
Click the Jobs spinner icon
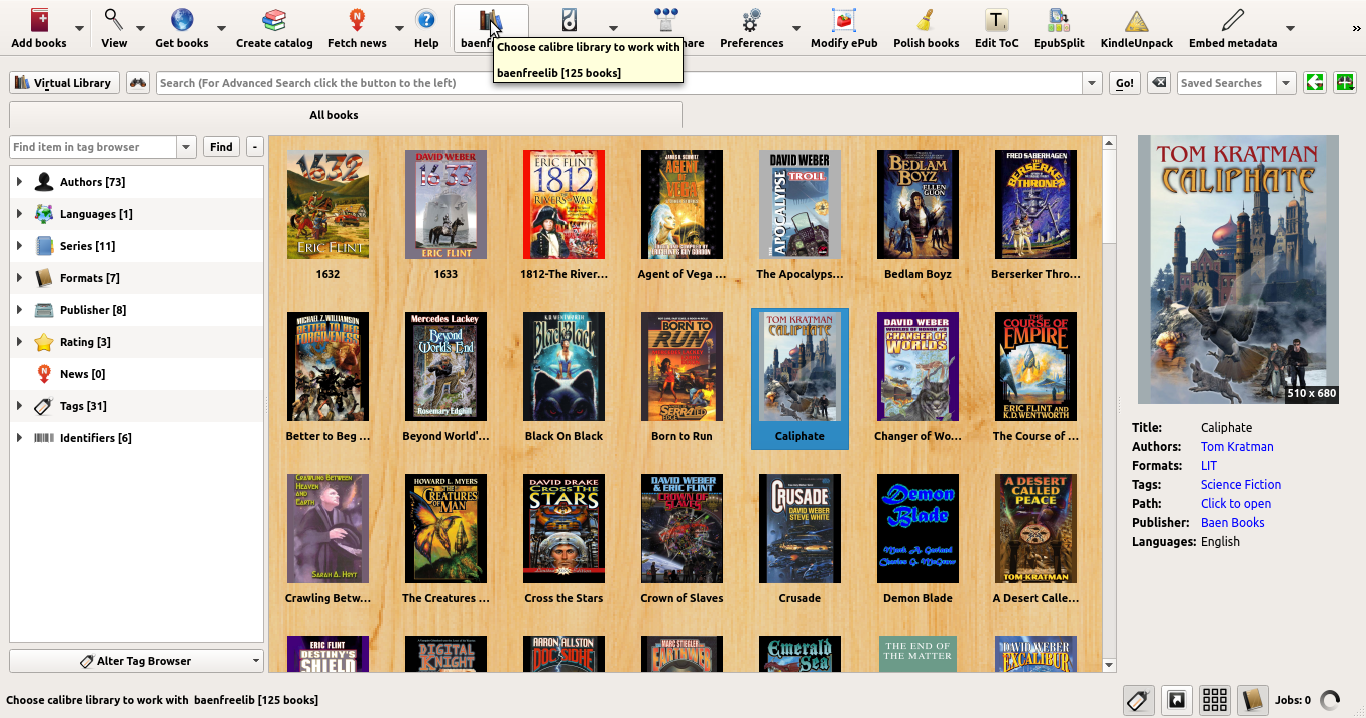click(x=1330, y=700)
